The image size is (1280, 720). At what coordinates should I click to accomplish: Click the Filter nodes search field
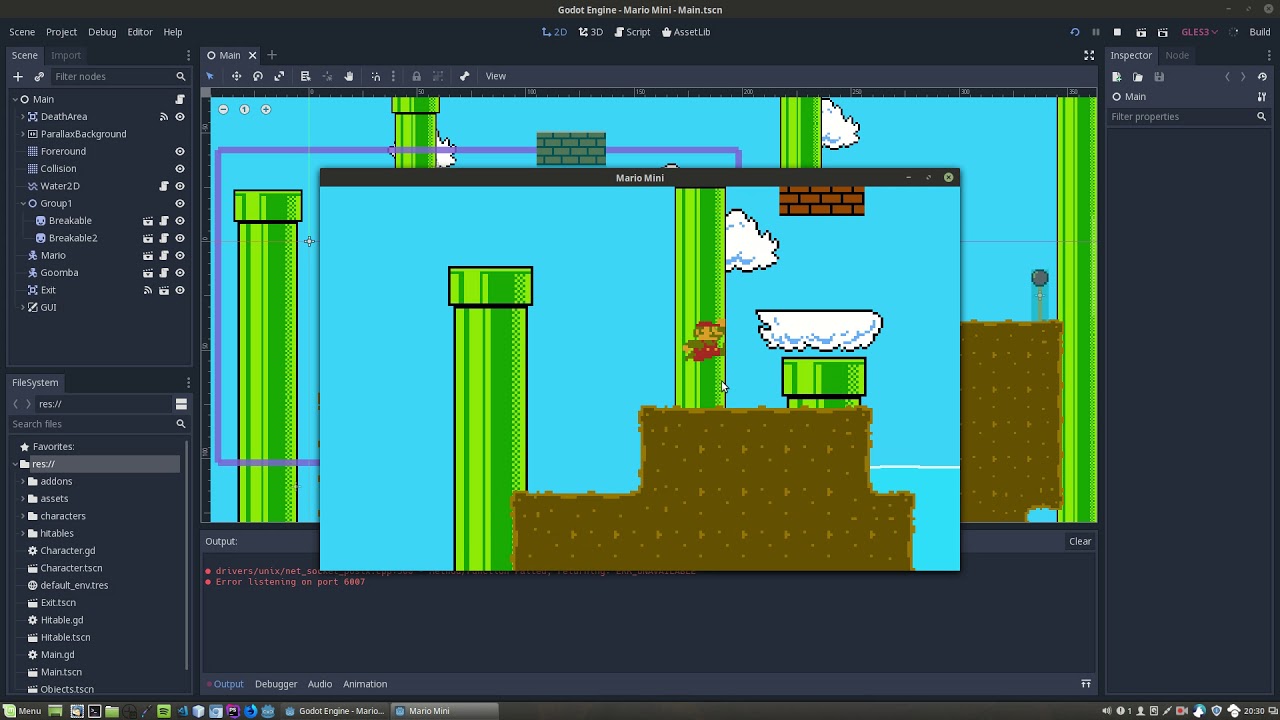(x=120, y=76)
